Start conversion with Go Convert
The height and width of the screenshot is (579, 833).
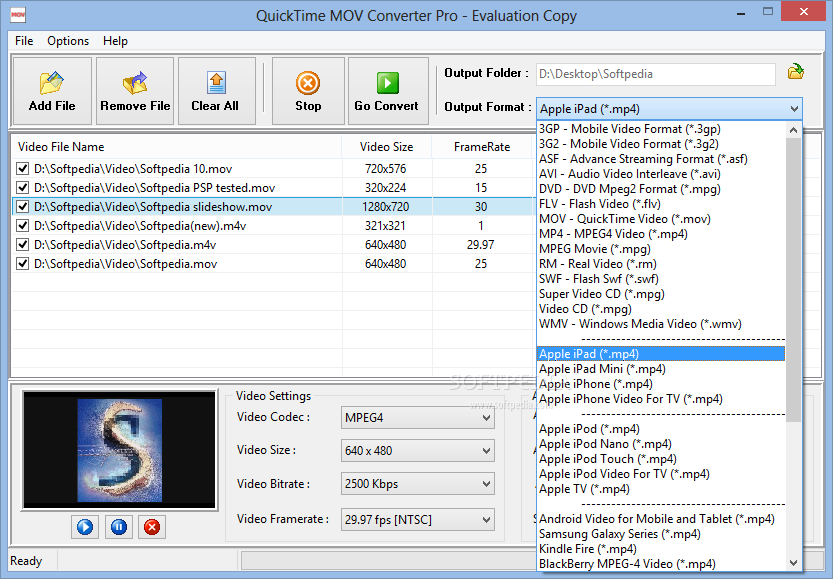point(388,91)
